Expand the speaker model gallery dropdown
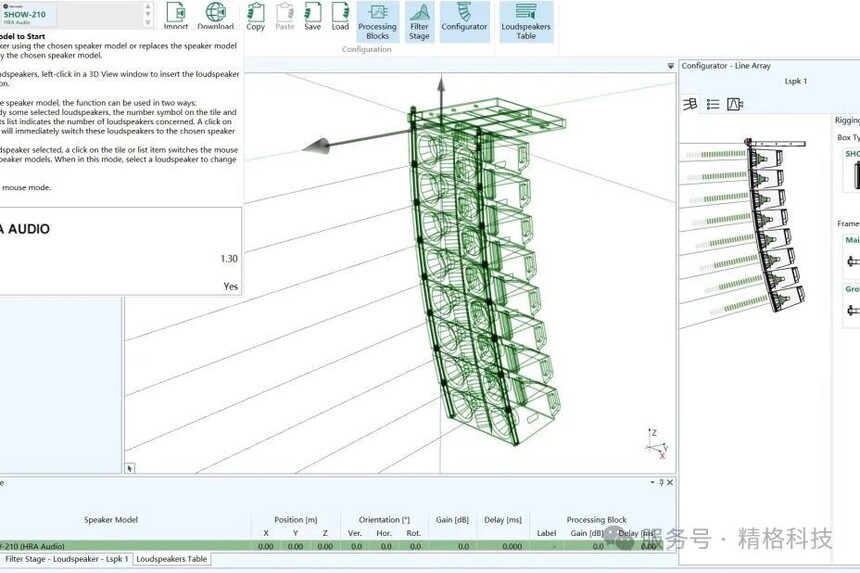This screenshot has width=860, height=573. [148, 23]
